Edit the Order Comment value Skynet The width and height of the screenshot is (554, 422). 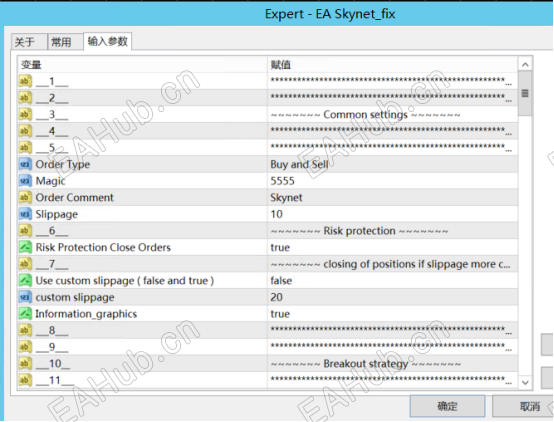pos(393,197)
